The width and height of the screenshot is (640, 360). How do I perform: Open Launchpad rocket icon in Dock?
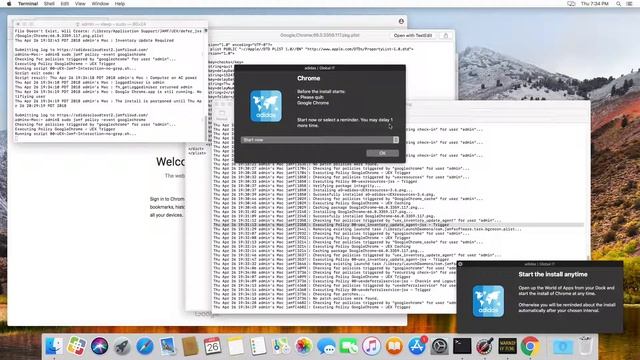point(122,347)
